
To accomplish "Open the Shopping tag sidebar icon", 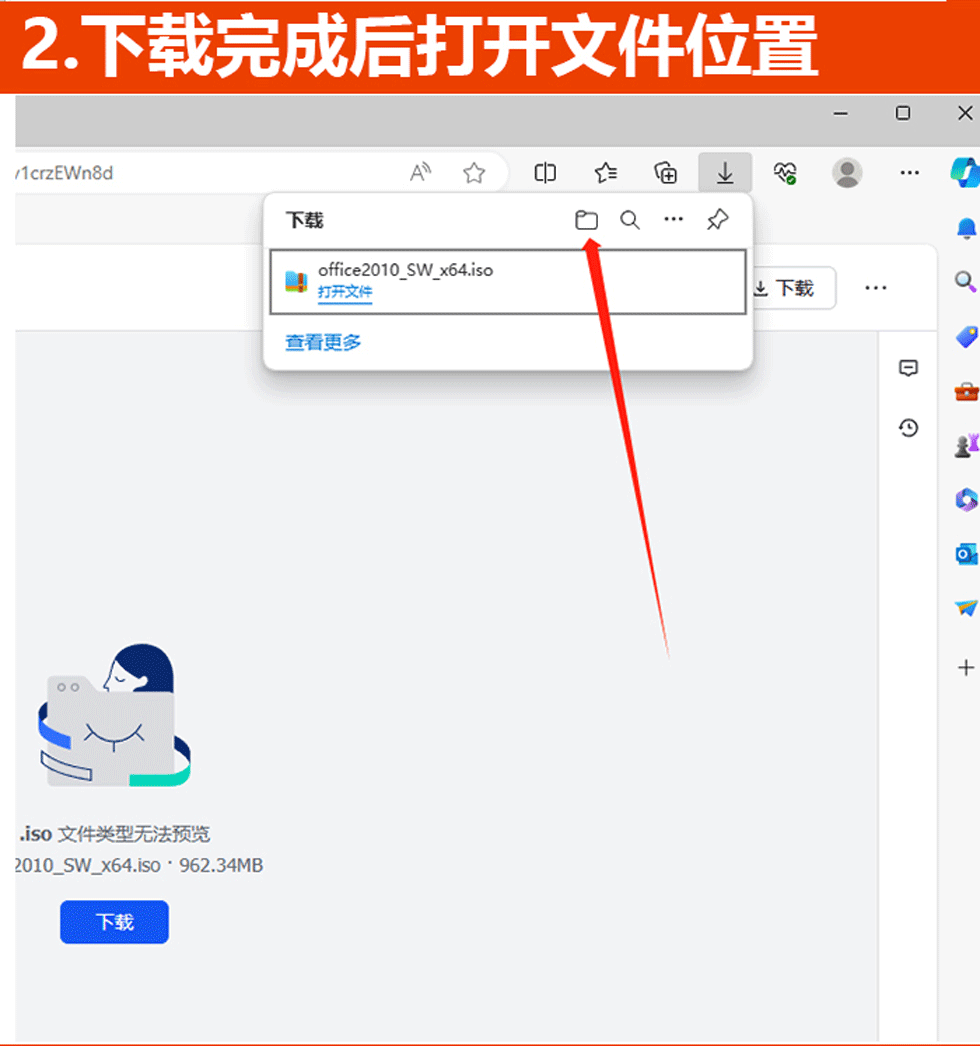I will coord(966,337).
